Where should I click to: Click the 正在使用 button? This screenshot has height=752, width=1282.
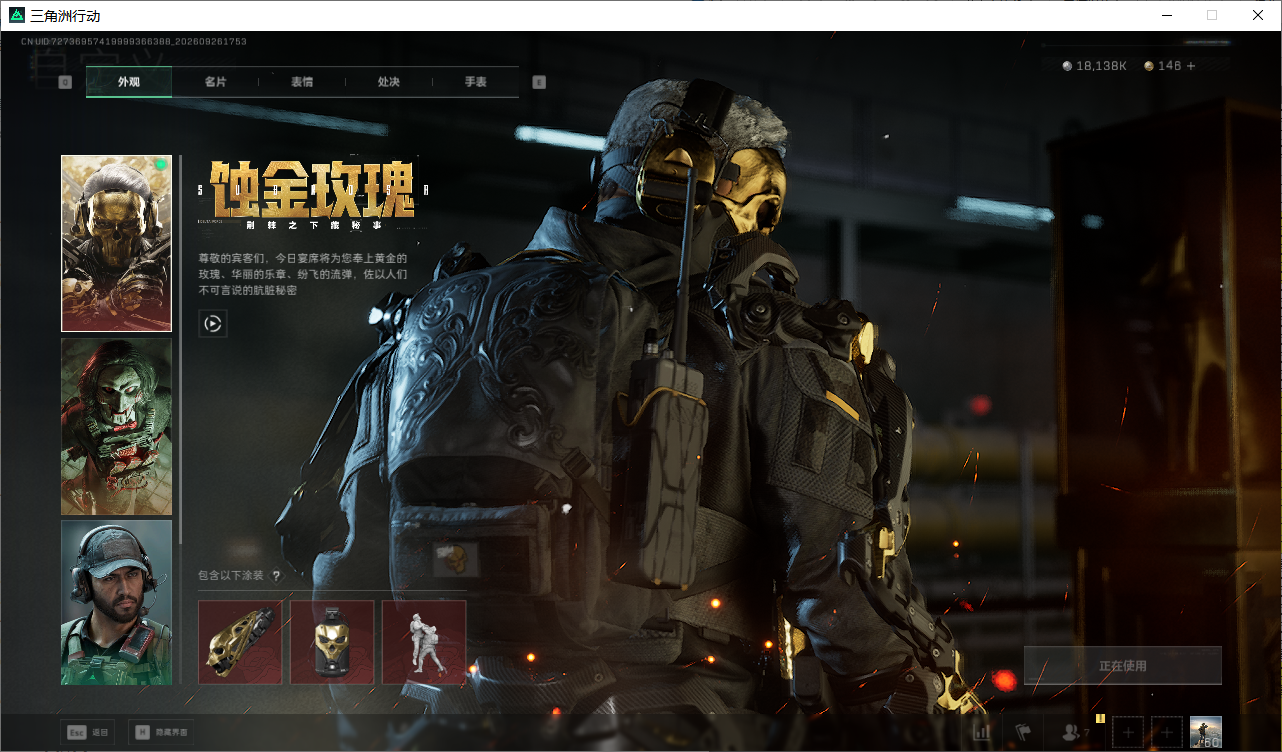click(x=1123, y=666)
